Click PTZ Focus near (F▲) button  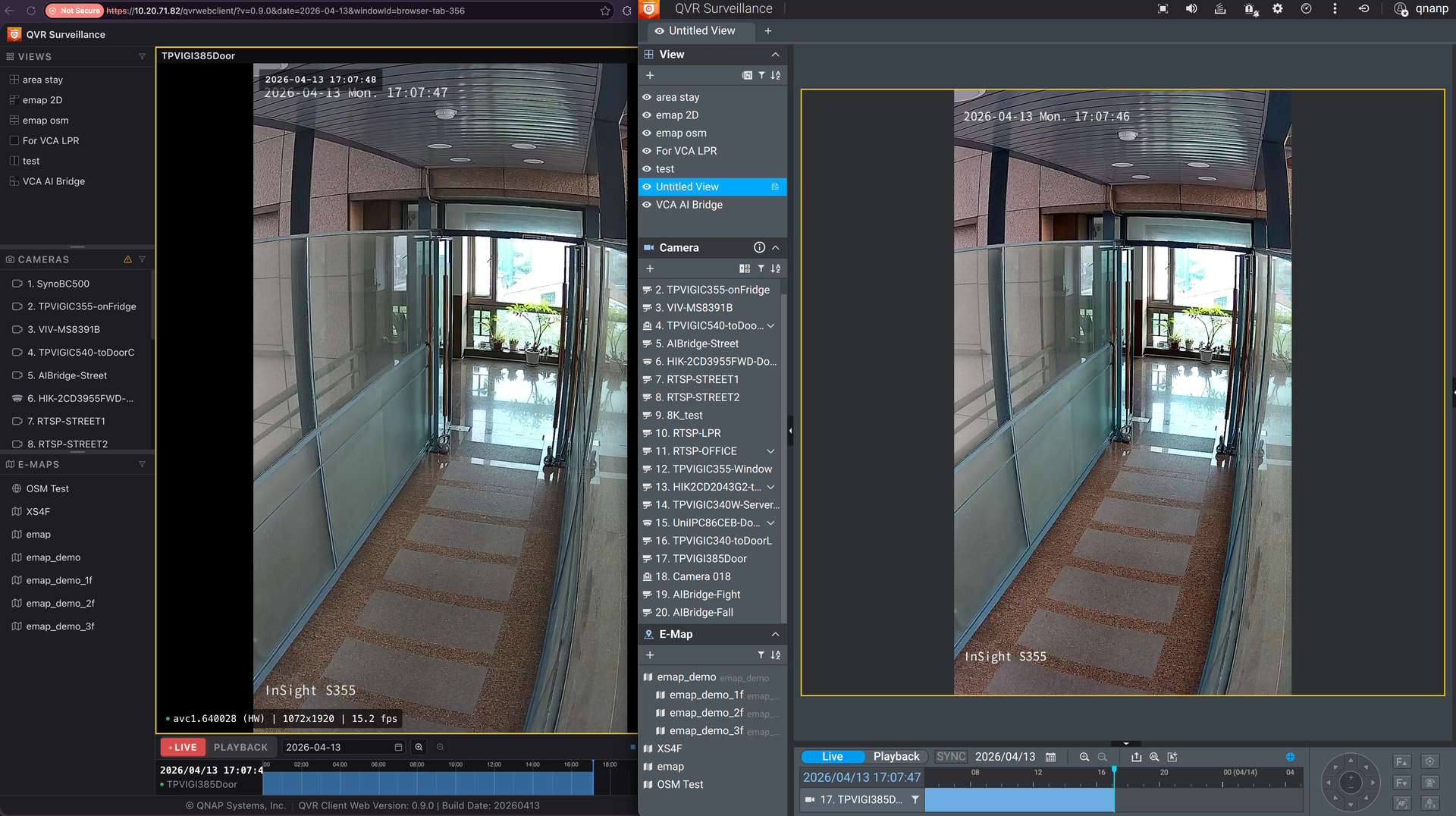(1402, 762)
